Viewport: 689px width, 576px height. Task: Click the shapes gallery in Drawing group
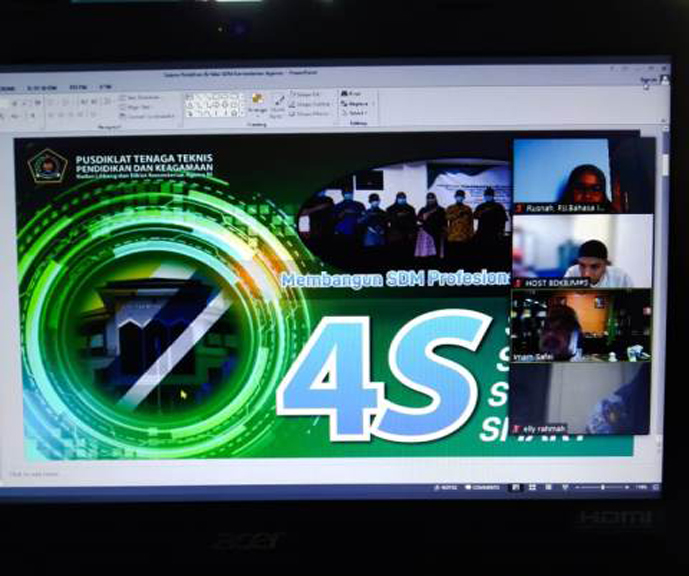click(x=214, y=103)
